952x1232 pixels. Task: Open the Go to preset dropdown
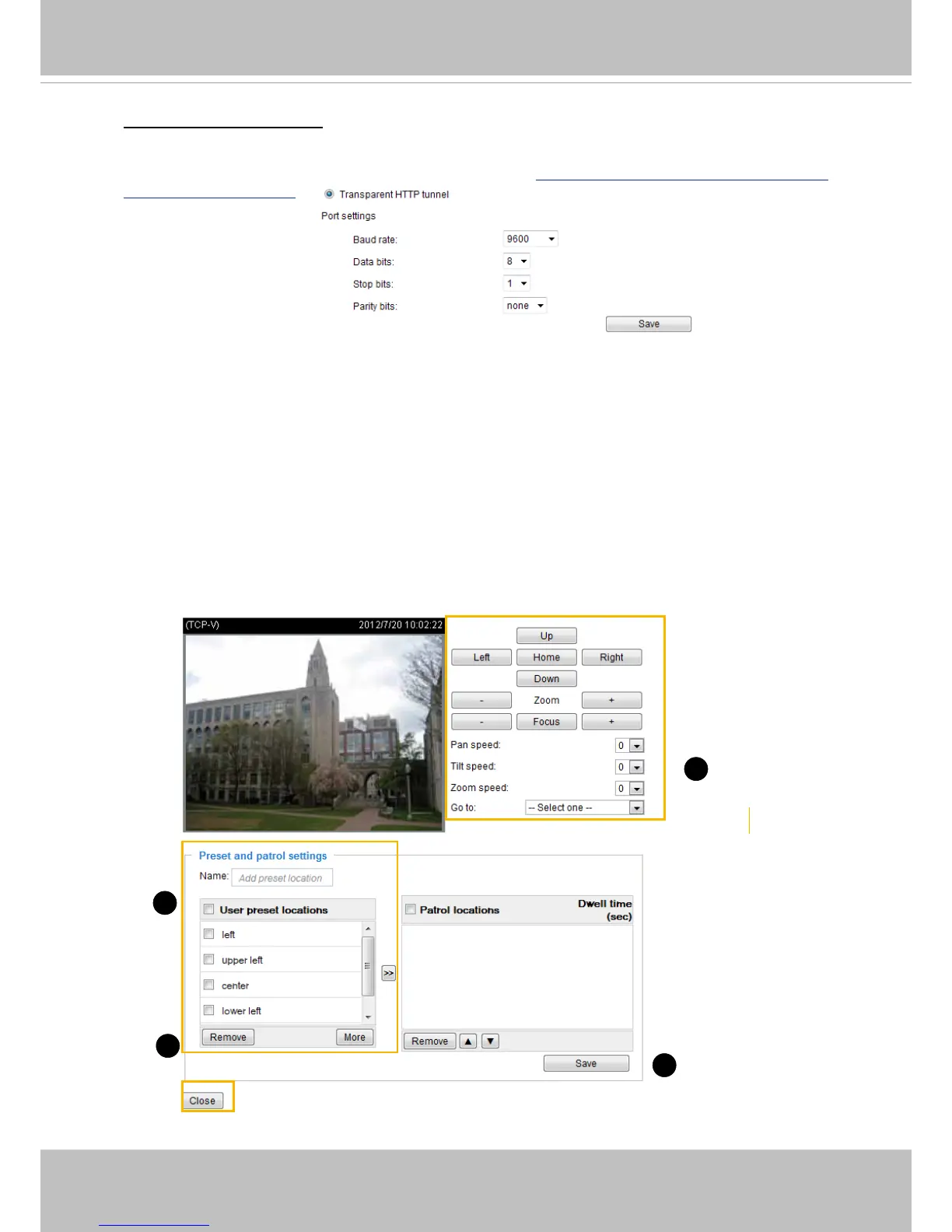coord(584,808)
